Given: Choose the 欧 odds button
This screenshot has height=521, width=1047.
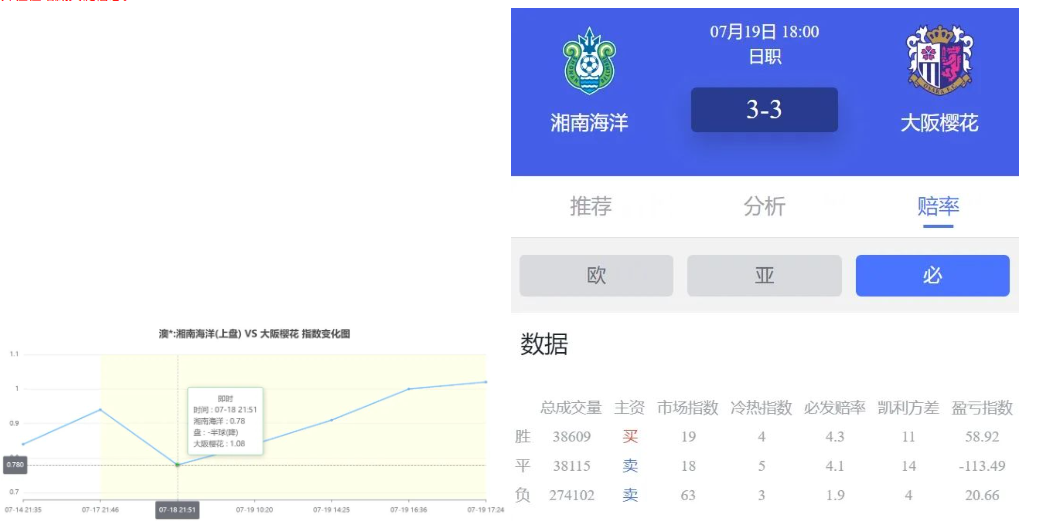Looking at the screenshot, I should pos(596,276).
